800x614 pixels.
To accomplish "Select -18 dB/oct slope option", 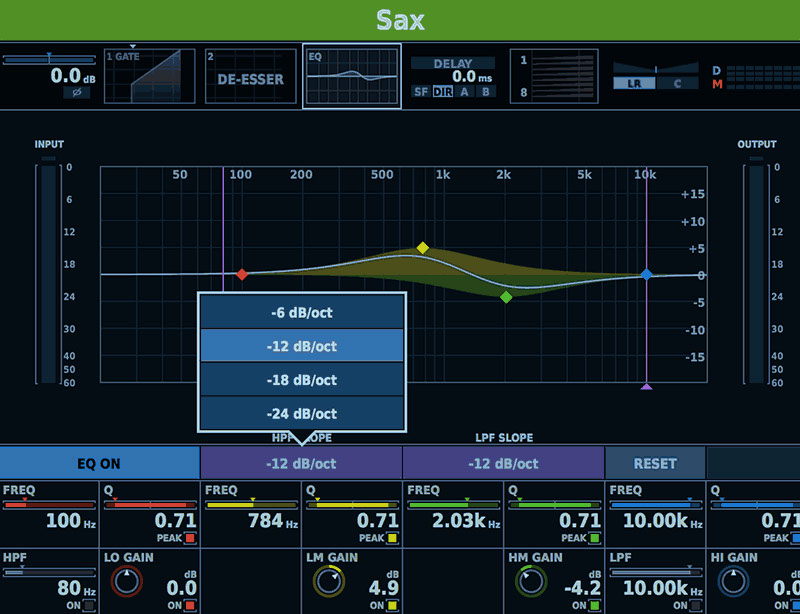I will [302, 380].
